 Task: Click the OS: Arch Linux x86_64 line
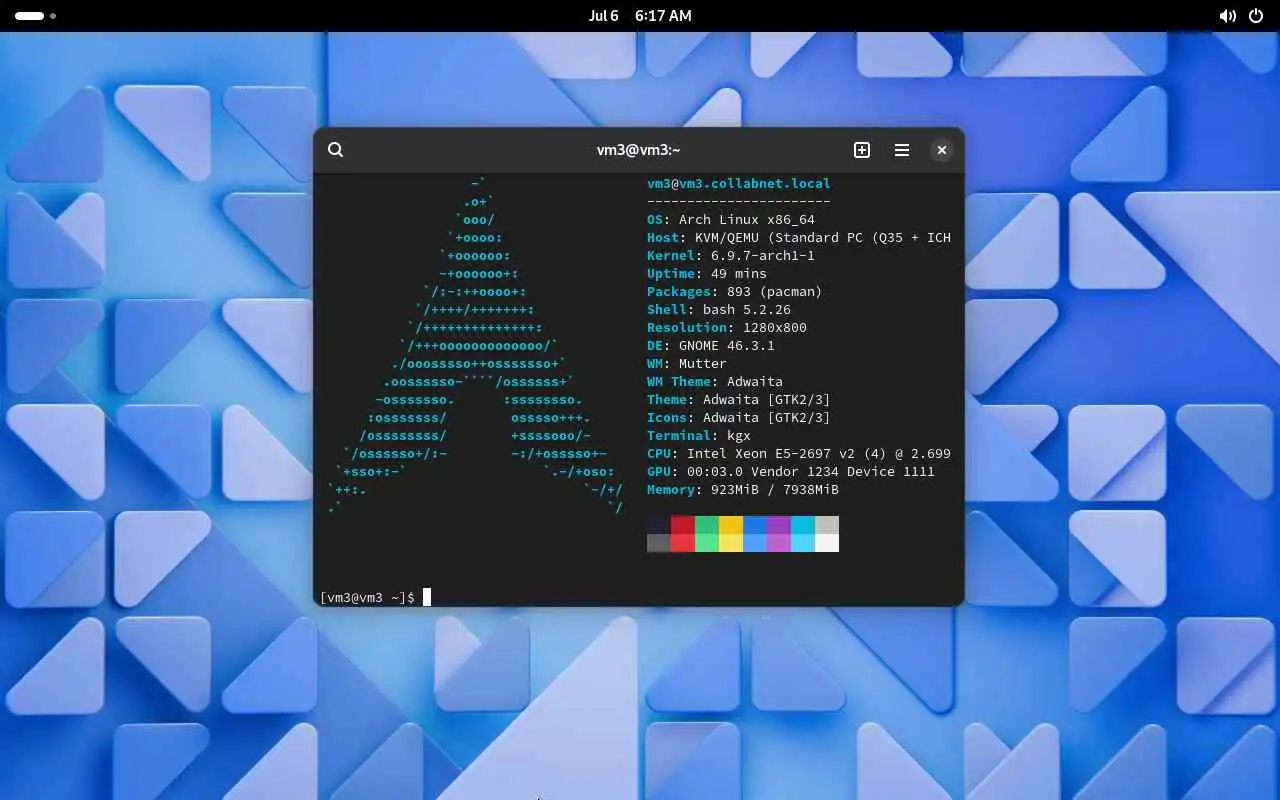(731, 219)
